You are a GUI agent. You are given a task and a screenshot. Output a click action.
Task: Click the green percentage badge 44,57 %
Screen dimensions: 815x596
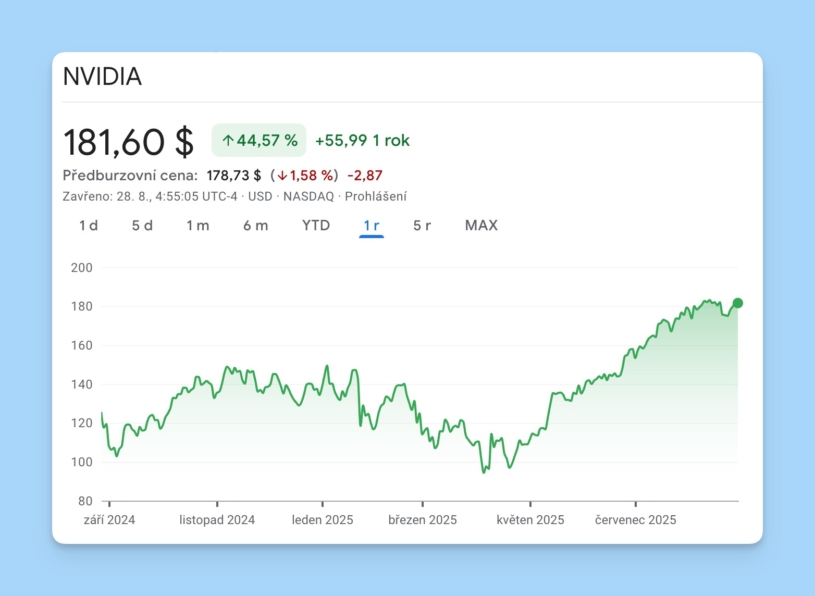point(258,140)
